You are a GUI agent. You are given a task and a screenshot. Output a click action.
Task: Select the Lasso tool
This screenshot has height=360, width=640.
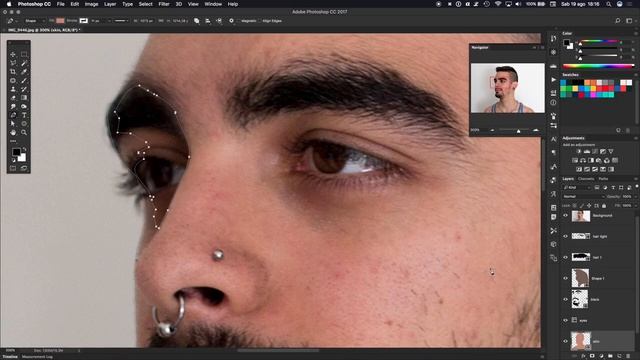[13, 63]
